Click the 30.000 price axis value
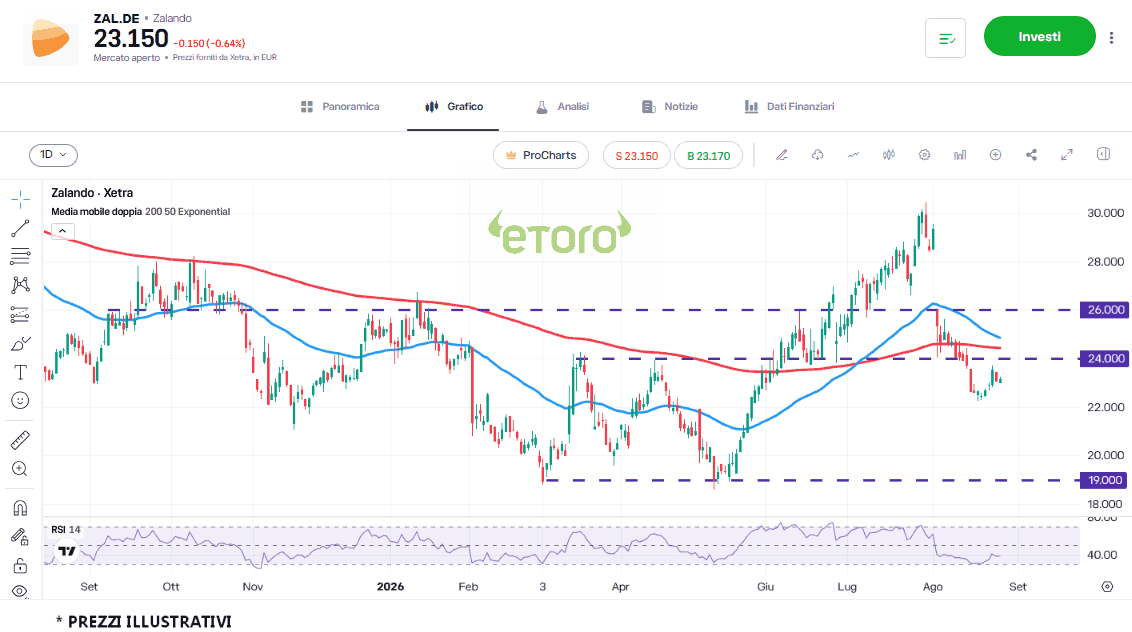 coord(1105,212)
